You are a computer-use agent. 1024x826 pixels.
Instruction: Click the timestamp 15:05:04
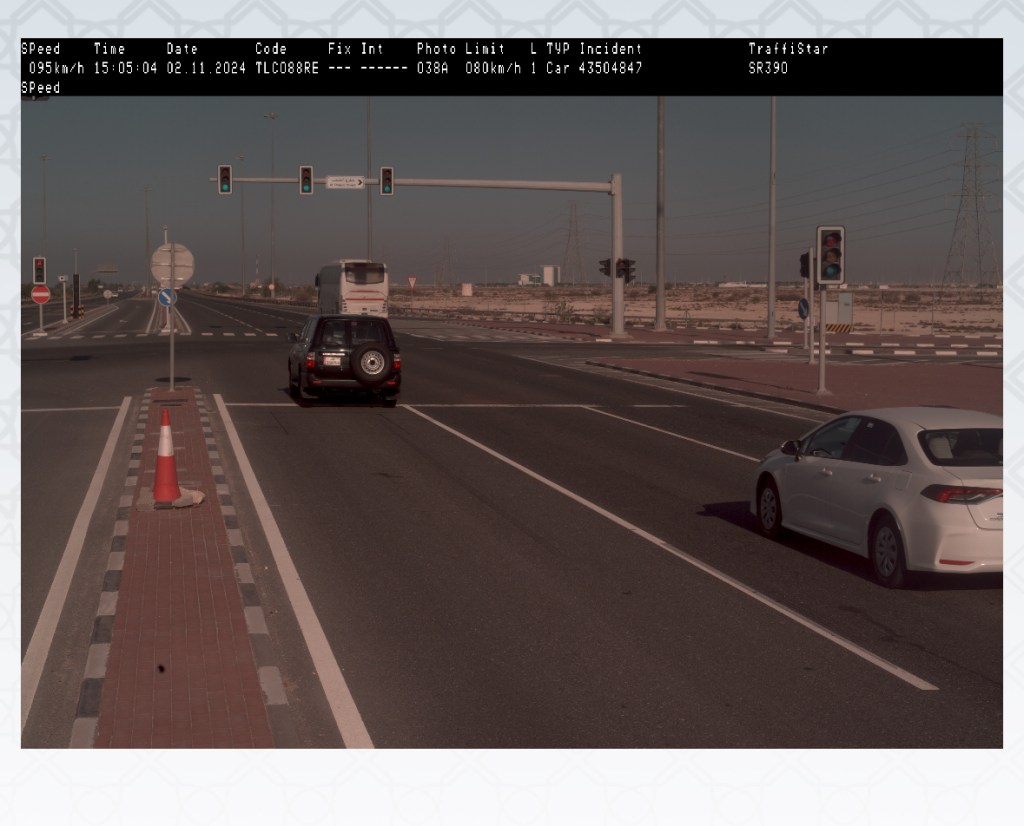pyautogui.click(x=125, y=68)
